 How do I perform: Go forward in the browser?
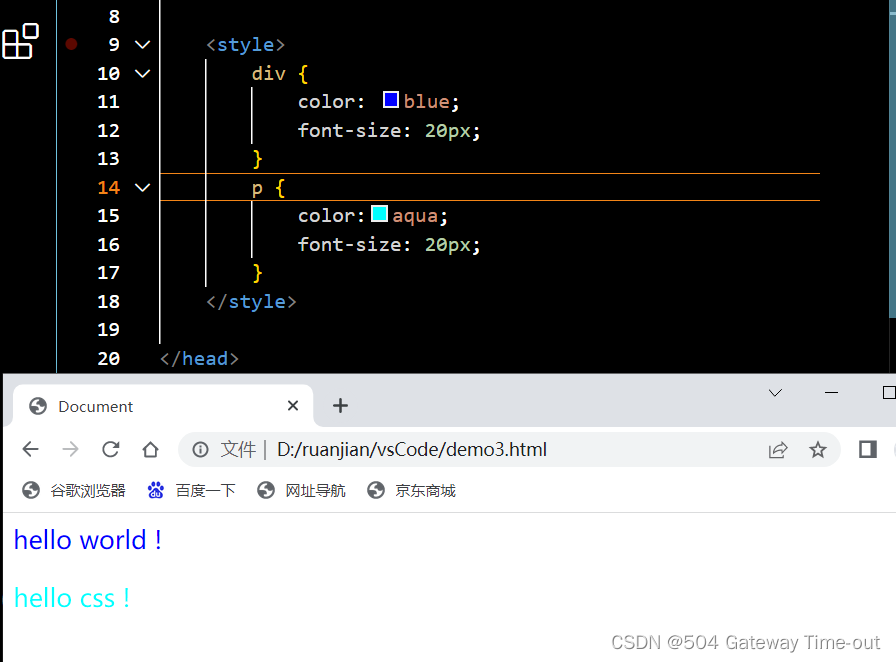click(x=70, y=449)
